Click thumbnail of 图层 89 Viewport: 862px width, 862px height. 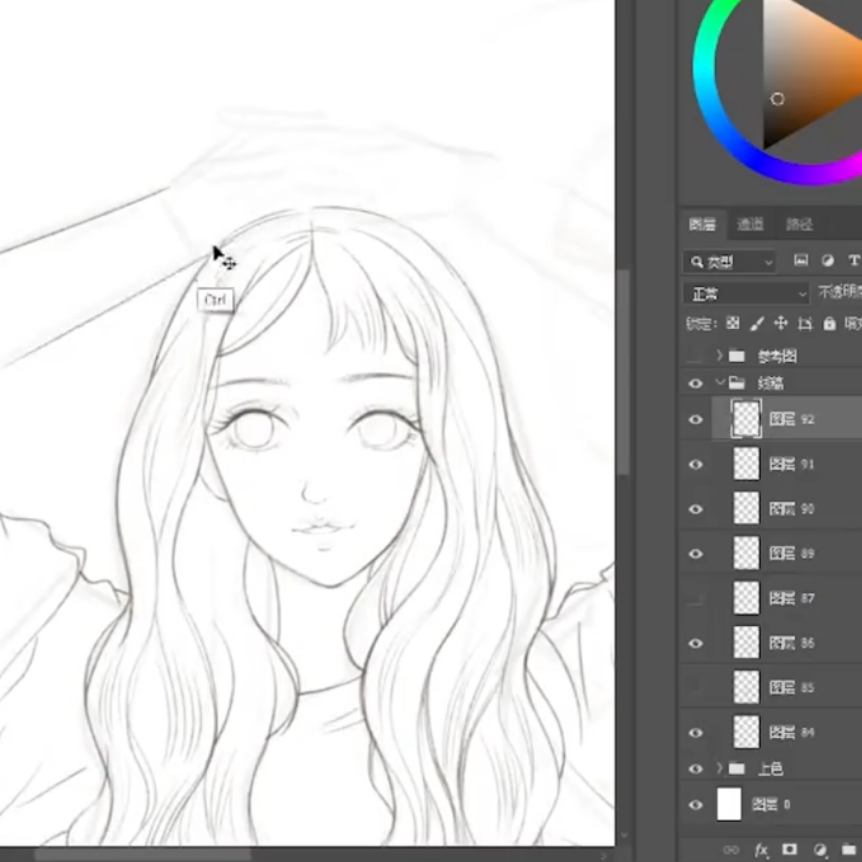pyautogui.click(x=747, y=553)
